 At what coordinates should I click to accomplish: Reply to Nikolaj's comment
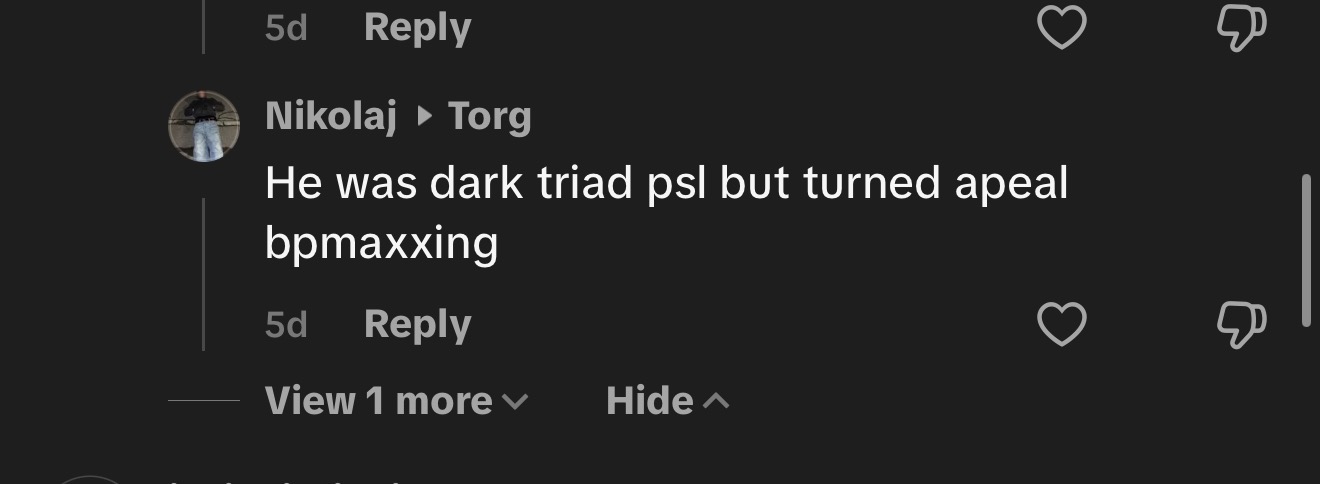[417, 324]
